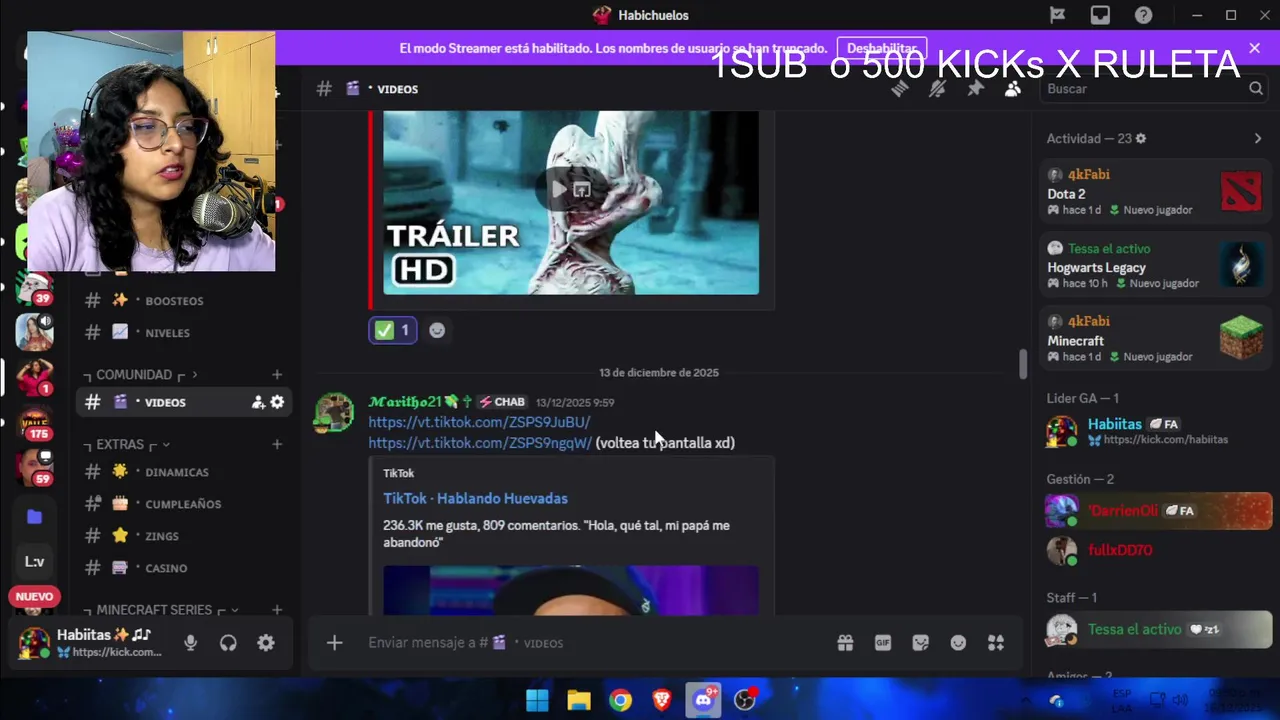Image resolution: width=1280 pixels, height=720 pixels.
Task: Mute microphone in user panel
Action: pyautogui.click(x=190, y=643)
